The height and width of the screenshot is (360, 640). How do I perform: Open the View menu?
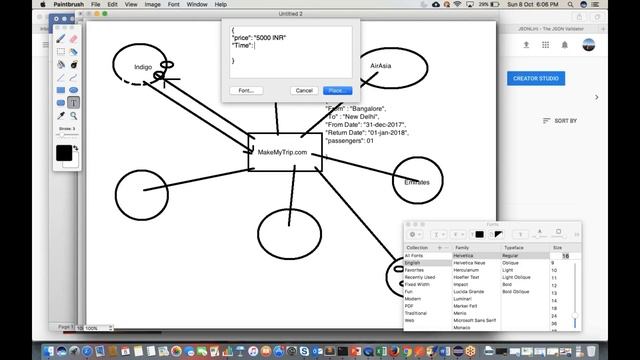click(x=131, y=4)
